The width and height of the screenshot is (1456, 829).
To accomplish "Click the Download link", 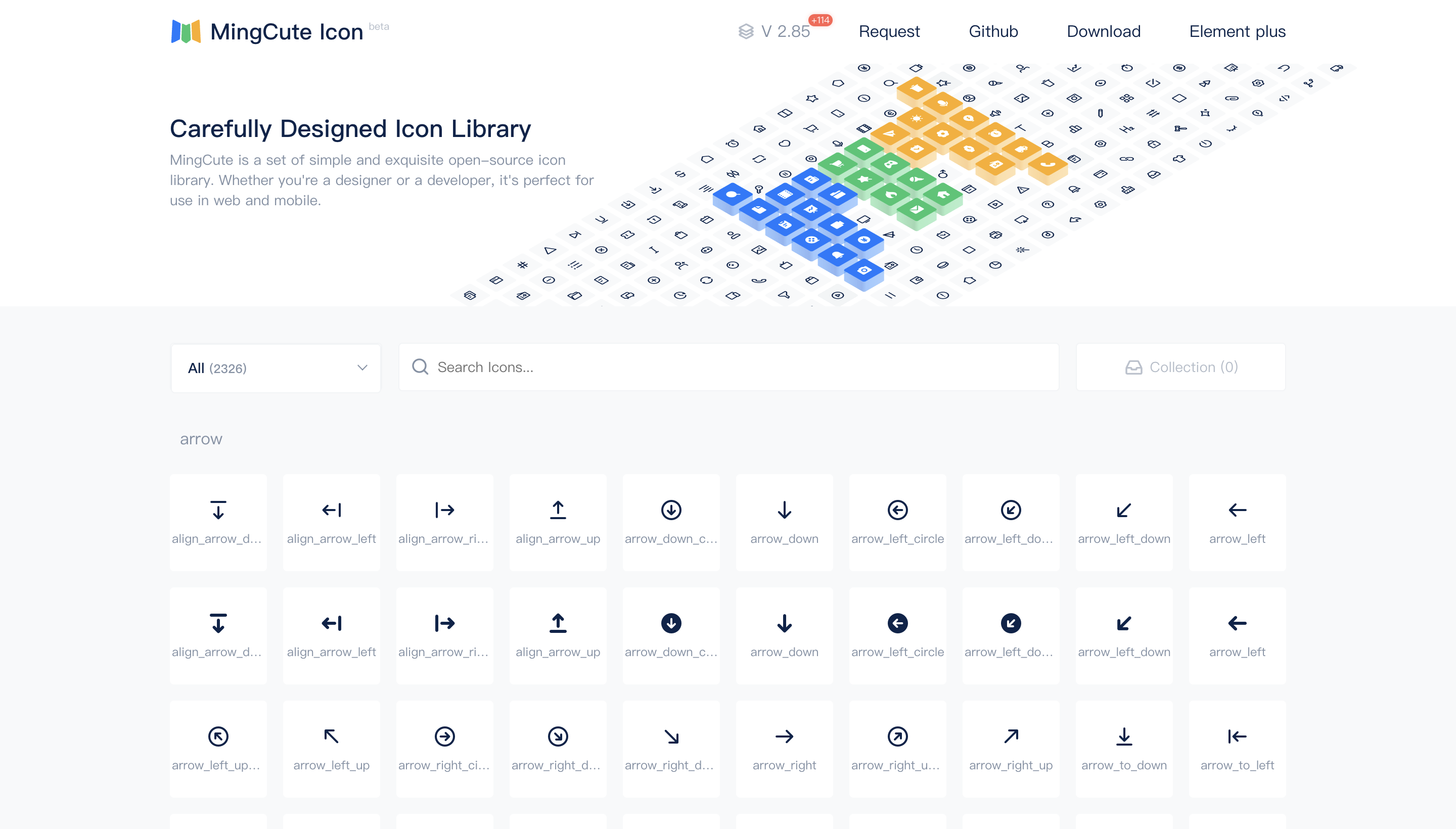I will pos(1103,31).
